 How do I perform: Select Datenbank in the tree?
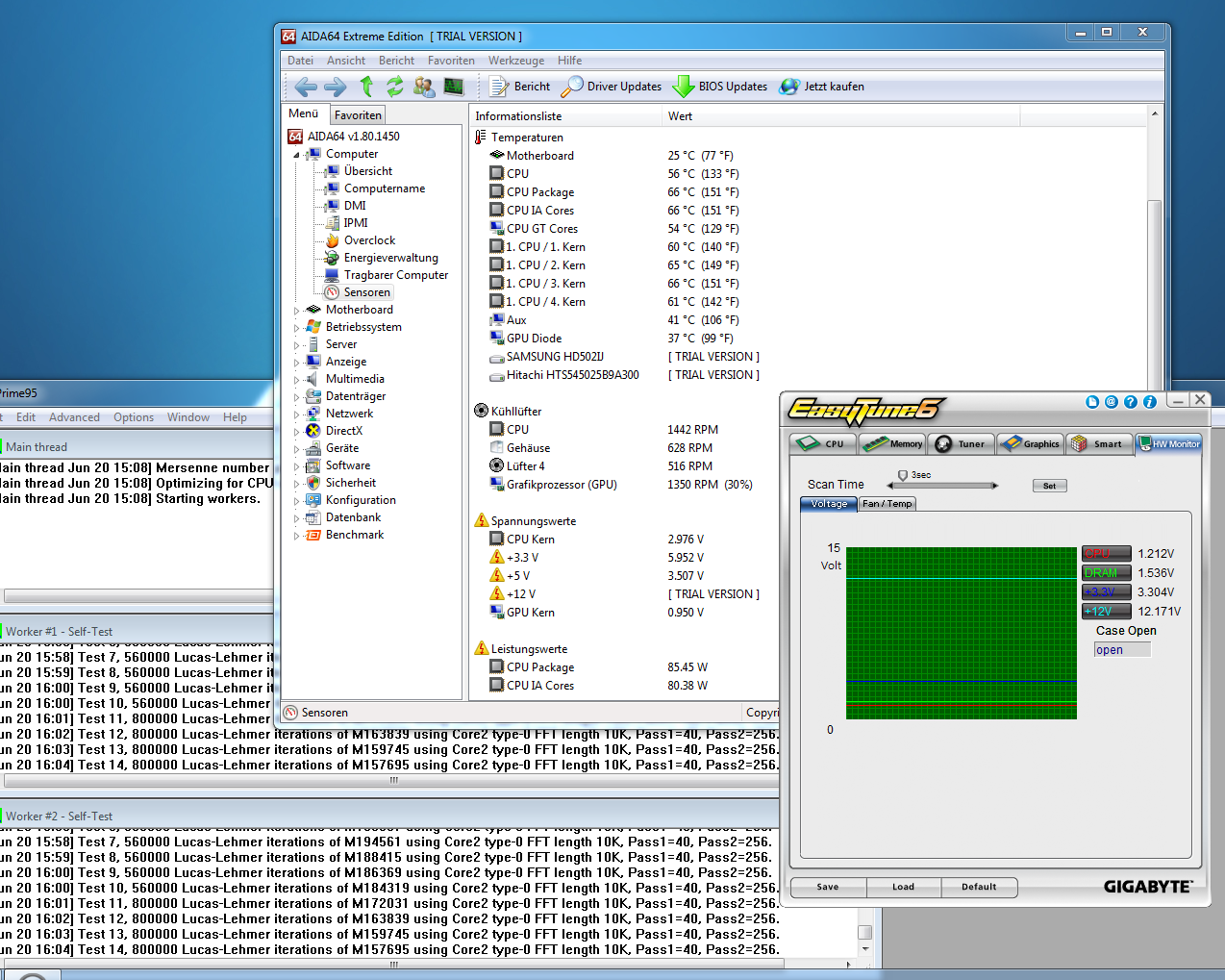click(x=353, y=517)
